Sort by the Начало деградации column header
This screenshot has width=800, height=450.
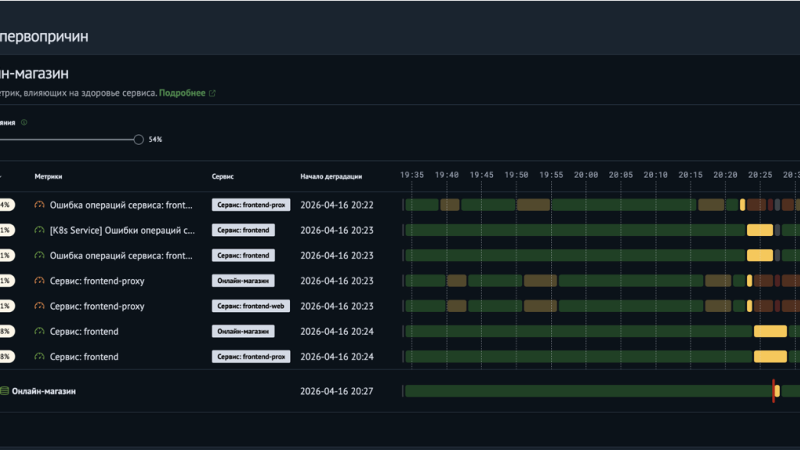(331, 177)
